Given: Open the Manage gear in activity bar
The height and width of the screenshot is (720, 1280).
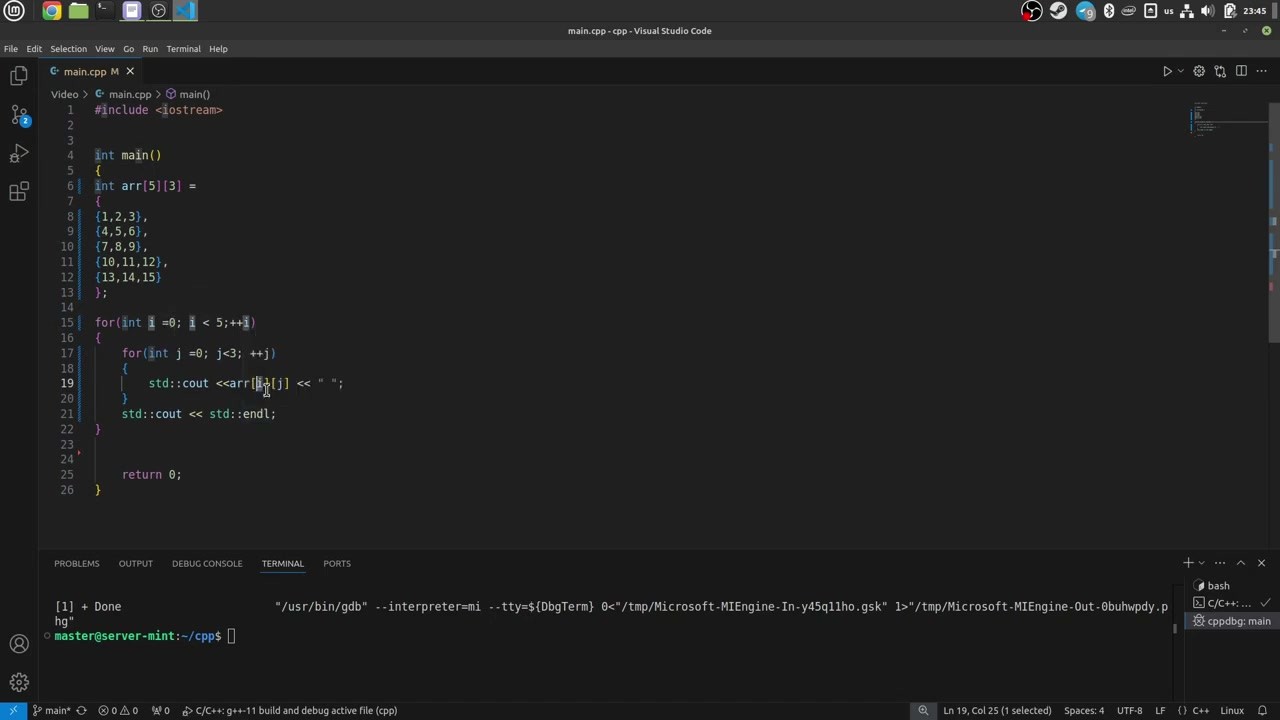Looking at the screenshot, I should (x=19, y=683).
